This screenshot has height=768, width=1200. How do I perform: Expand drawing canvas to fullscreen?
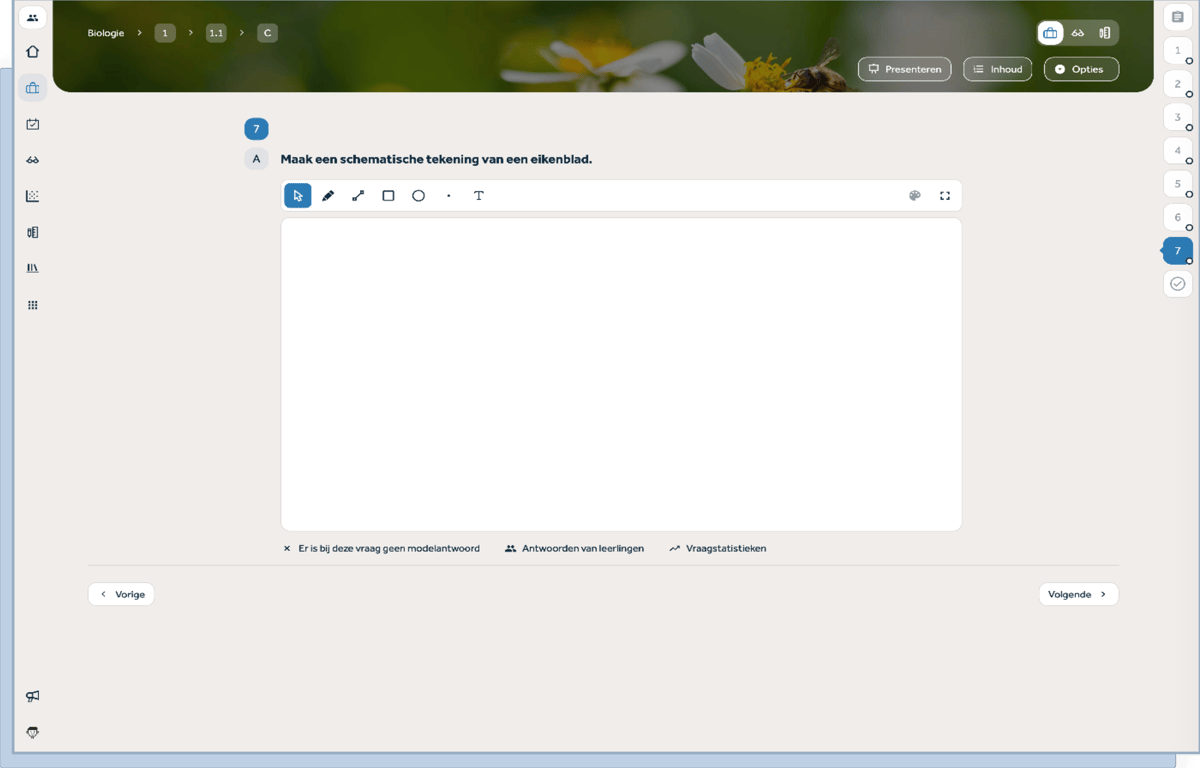point(944,196)
